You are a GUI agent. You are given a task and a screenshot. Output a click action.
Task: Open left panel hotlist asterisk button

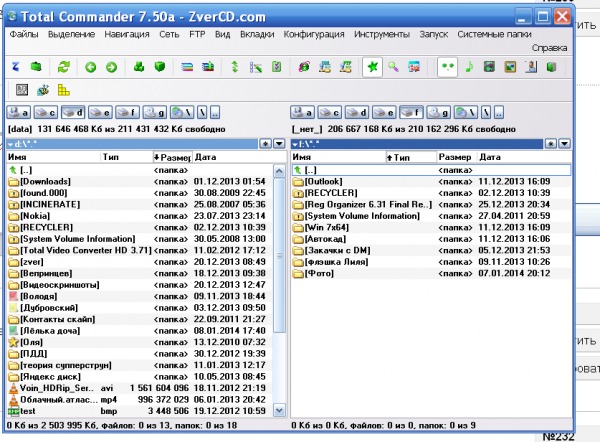tap(265, 144)
